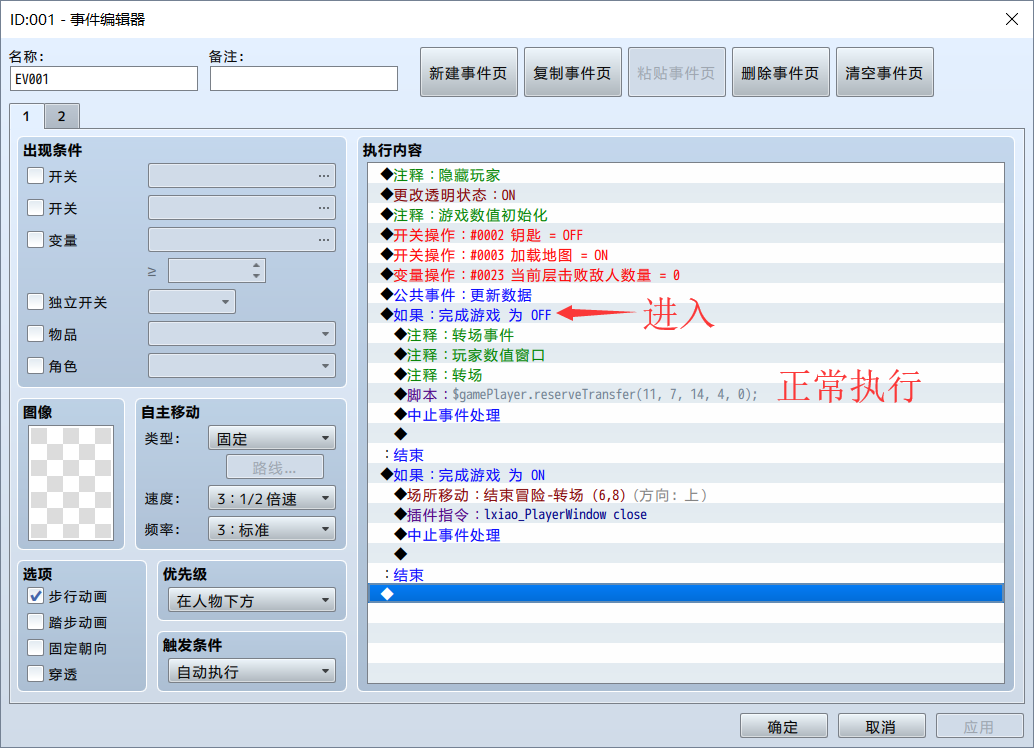Click the 新建事件页 button
1034x748 pixels.
468,73
